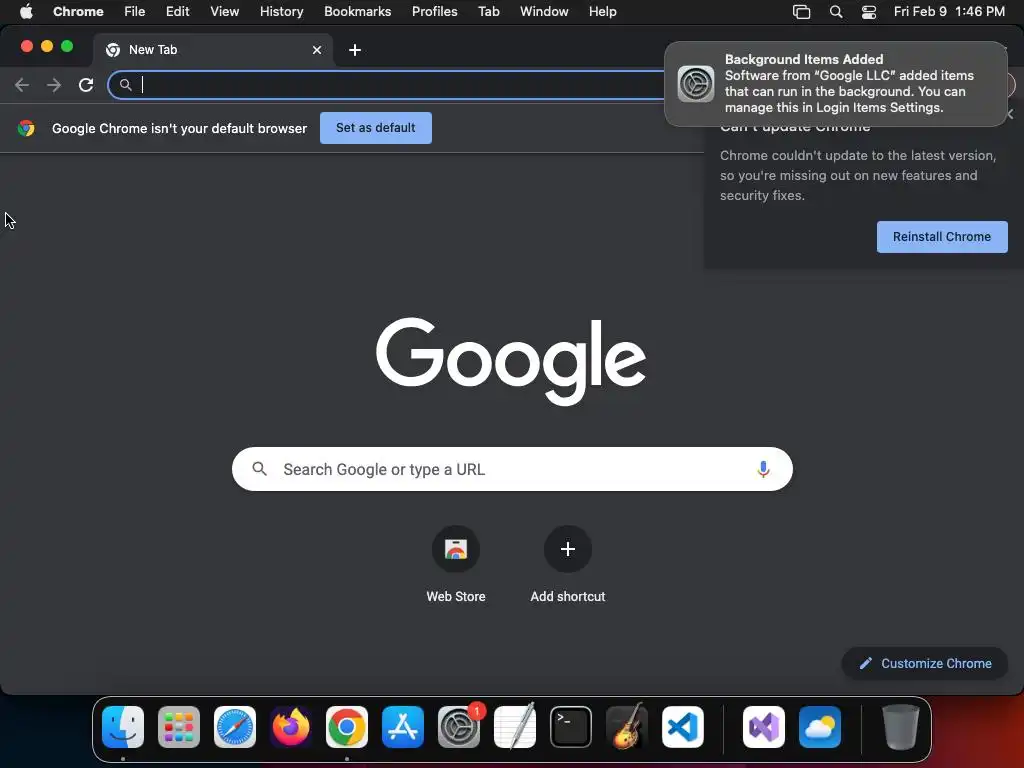
Task: Click the browser back arrow
Action: [22, 85]
